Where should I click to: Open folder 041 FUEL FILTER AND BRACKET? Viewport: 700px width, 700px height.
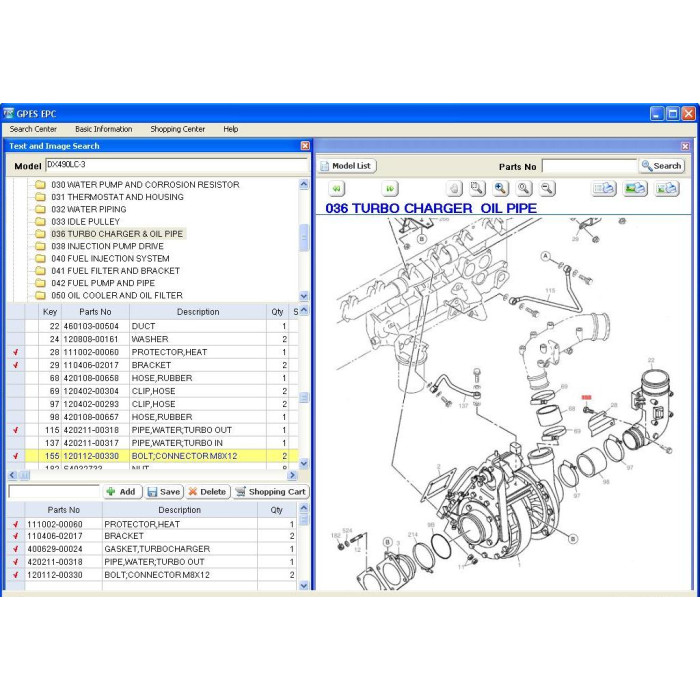(115, 271)
